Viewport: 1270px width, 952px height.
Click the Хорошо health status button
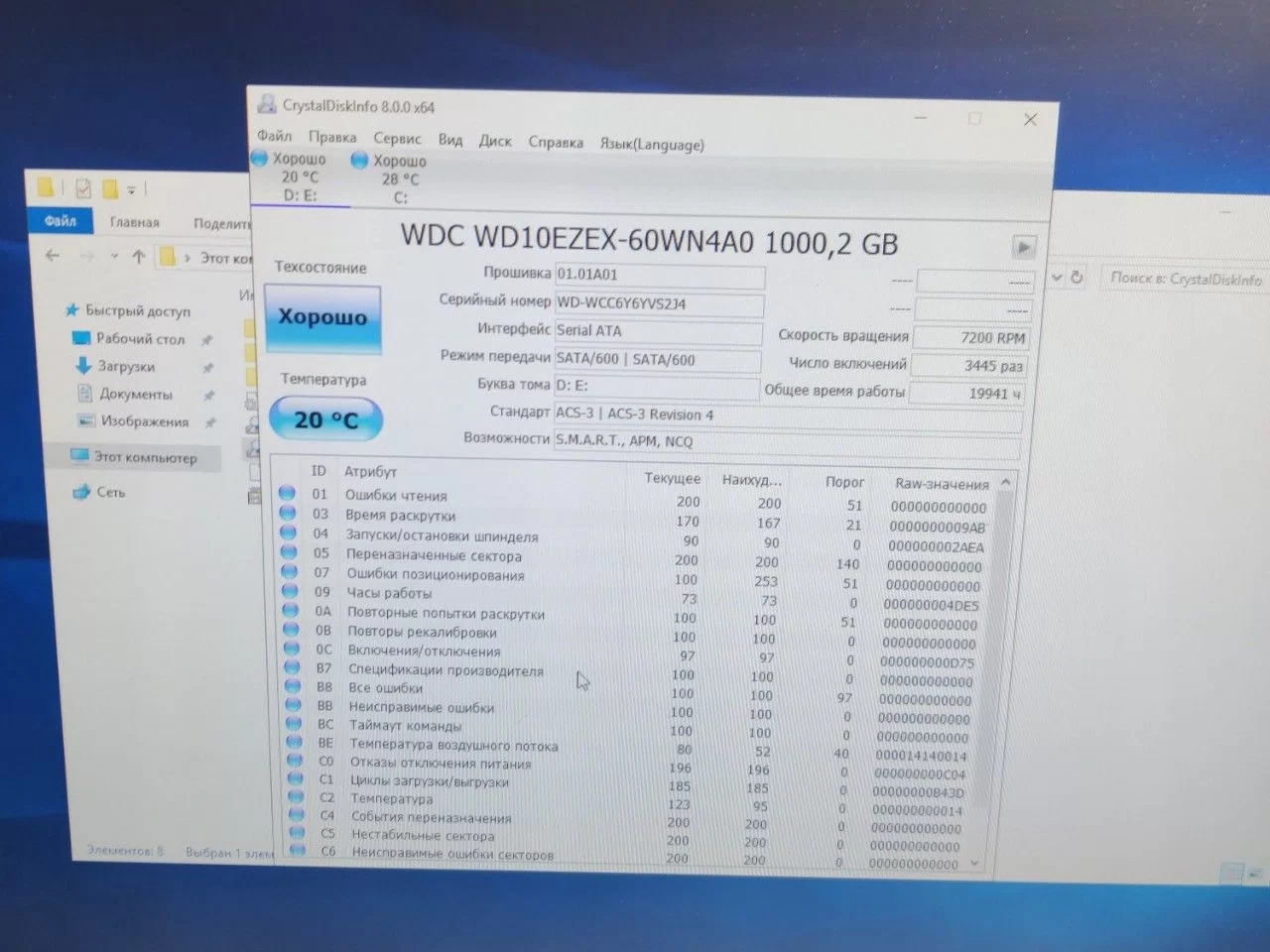322,317
